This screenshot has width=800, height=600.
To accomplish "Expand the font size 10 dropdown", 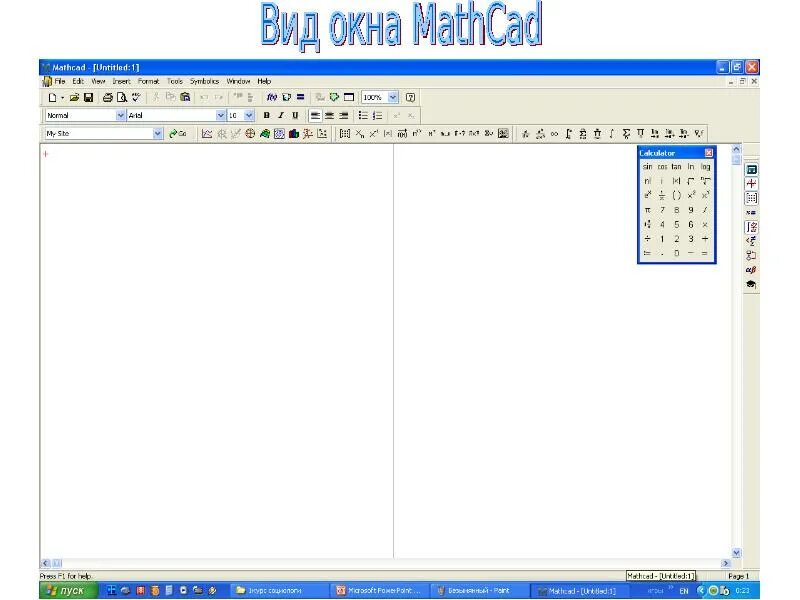I will 249,115.
